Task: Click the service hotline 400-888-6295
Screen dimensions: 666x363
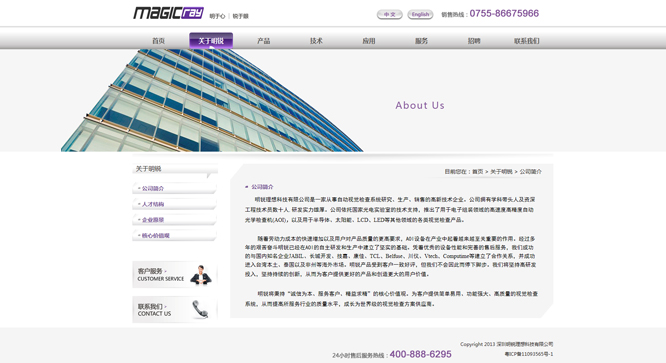Action: point(420,354)
